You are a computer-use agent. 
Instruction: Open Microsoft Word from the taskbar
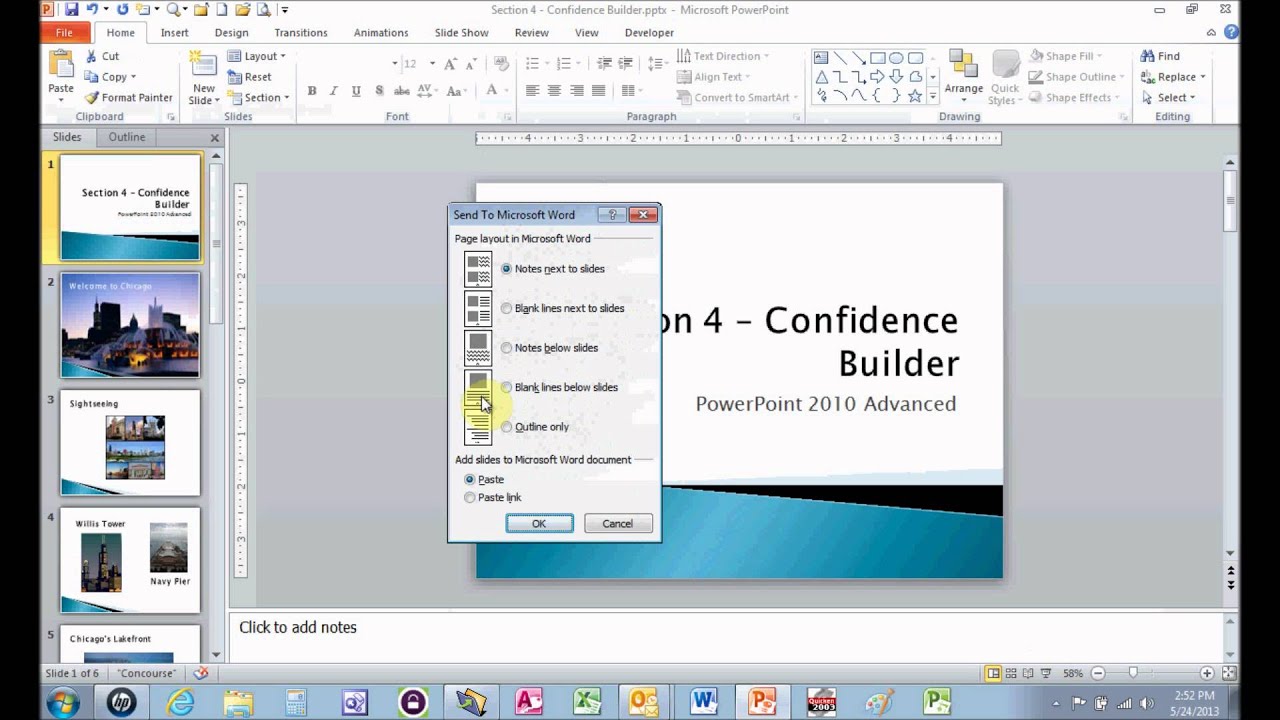pyautogui.click(x=703, y=702)
